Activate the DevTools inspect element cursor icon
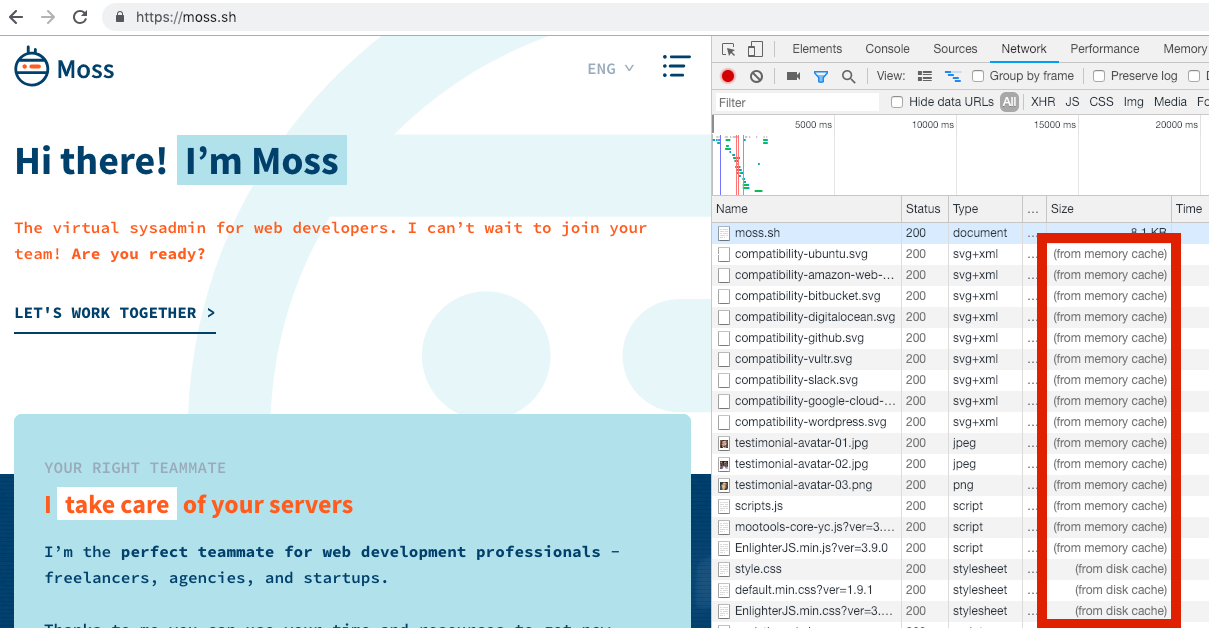 click(729, 49)
